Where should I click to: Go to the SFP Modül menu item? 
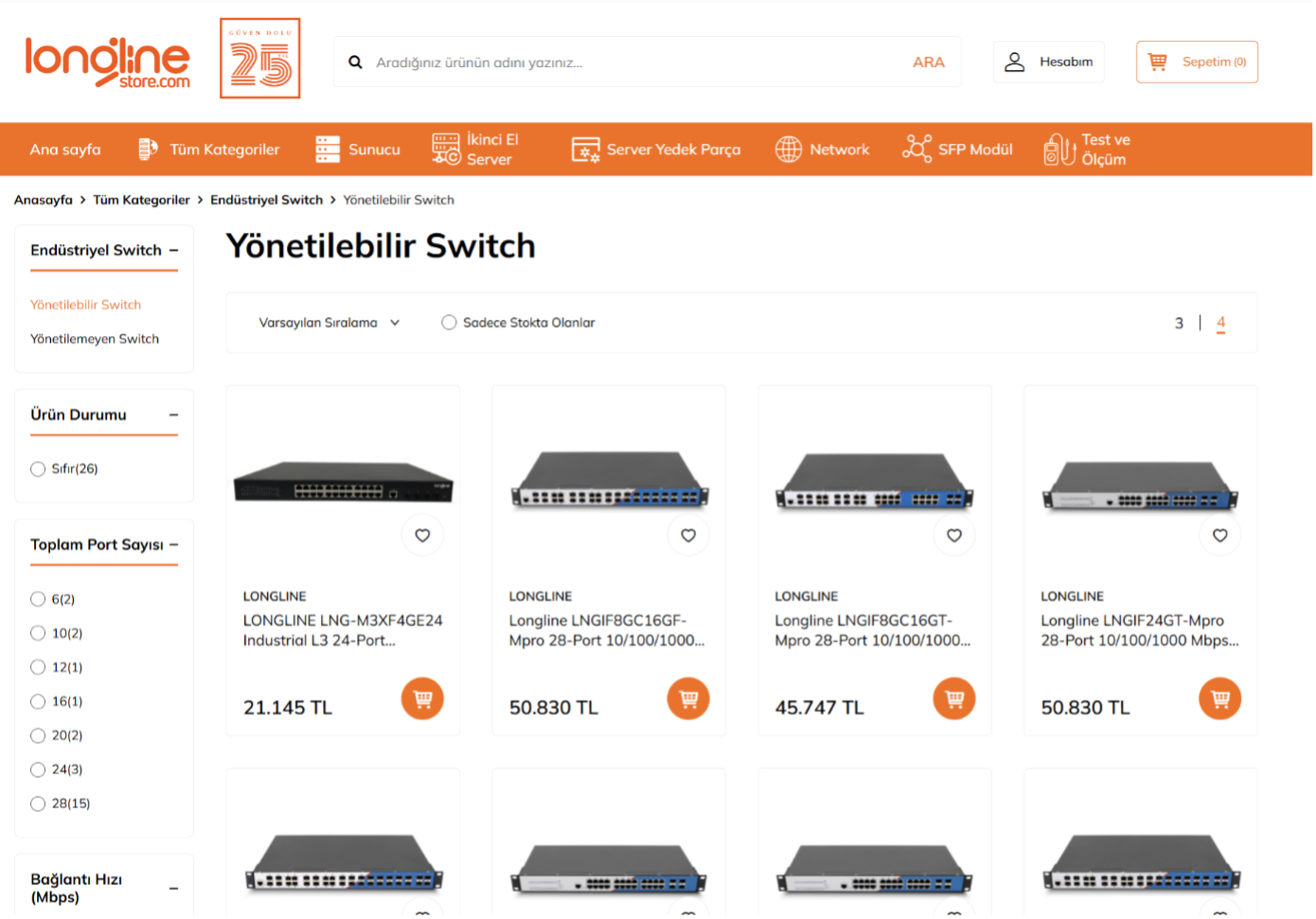coord(957,150)
